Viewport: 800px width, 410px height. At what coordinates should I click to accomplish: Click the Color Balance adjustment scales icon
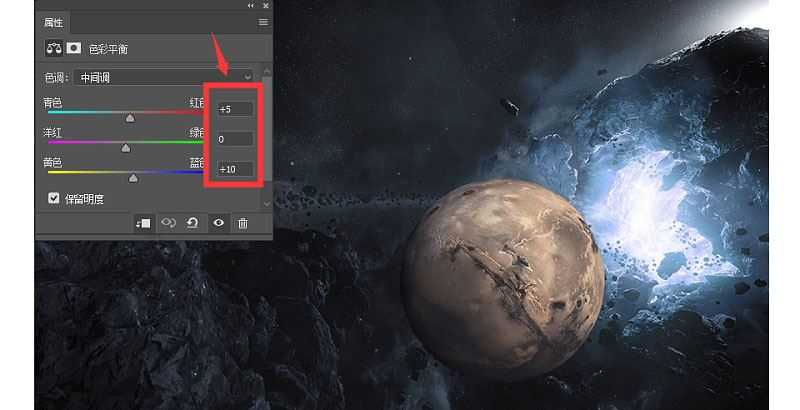pos(53,47)
